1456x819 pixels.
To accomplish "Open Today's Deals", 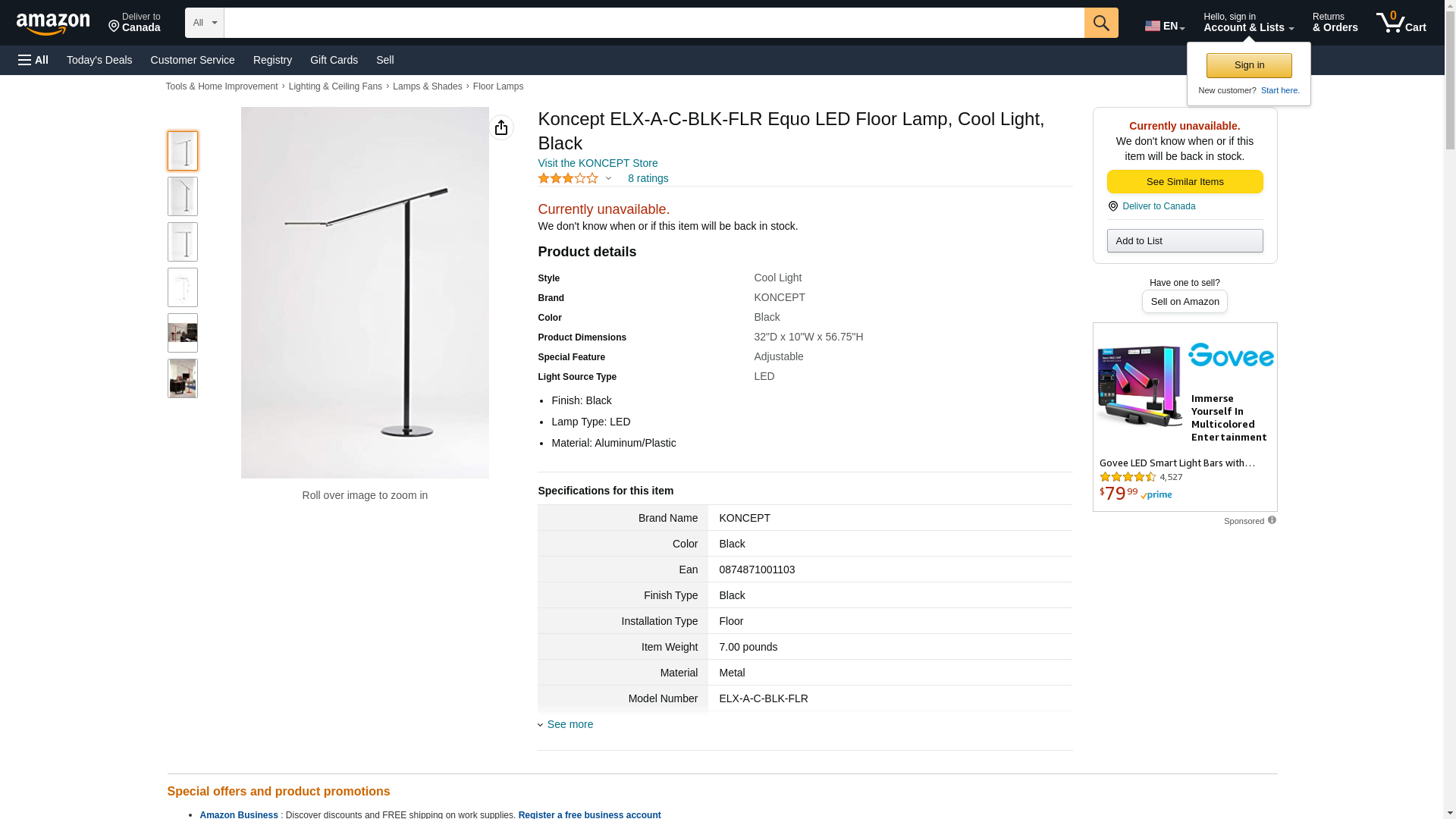I will click(x=99, y=60).
